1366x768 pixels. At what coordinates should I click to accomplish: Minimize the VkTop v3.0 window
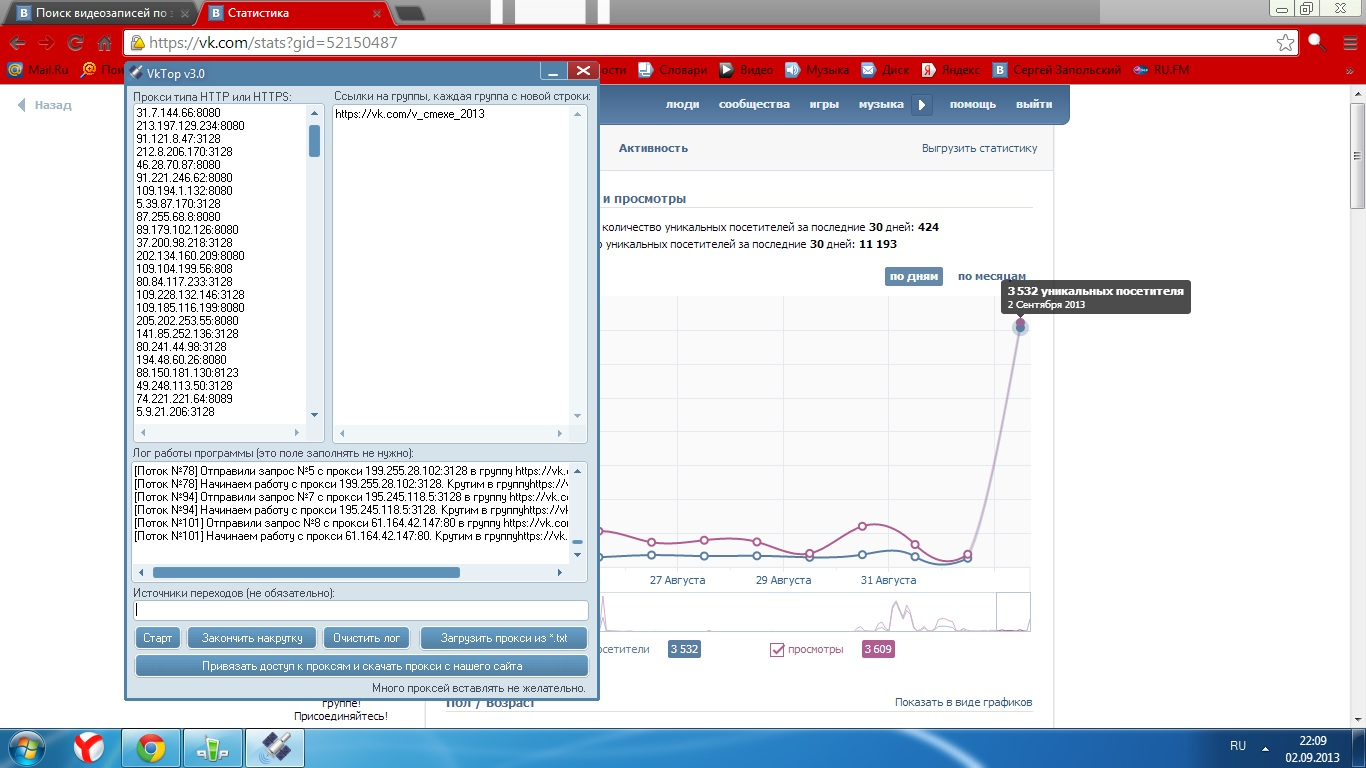pos(553,71)
